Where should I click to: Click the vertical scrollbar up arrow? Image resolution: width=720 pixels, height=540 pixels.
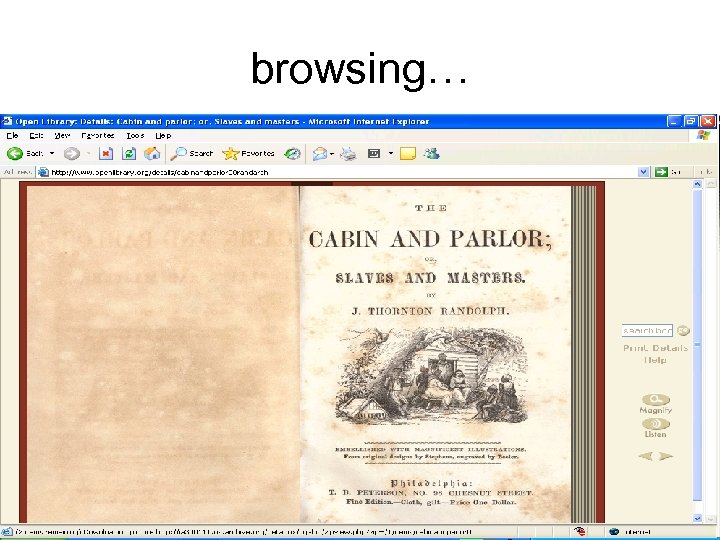698,184
